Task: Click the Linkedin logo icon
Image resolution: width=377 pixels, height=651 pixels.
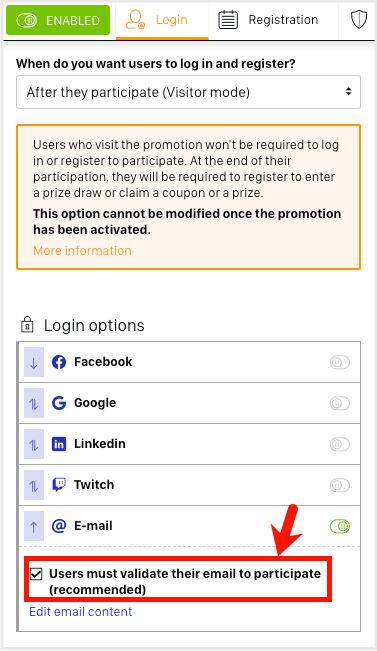Action: point(59,444)
